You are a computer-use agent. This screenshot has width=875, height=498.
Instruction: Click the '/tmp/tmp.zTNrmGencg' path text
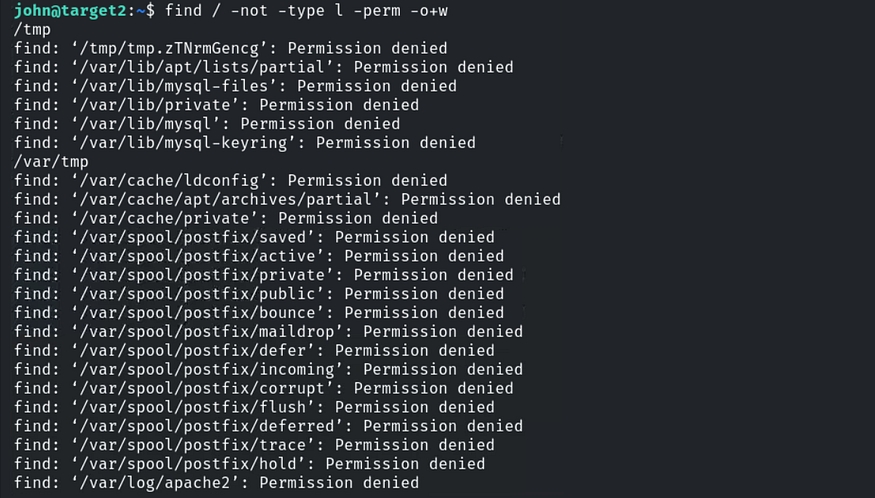171,48
